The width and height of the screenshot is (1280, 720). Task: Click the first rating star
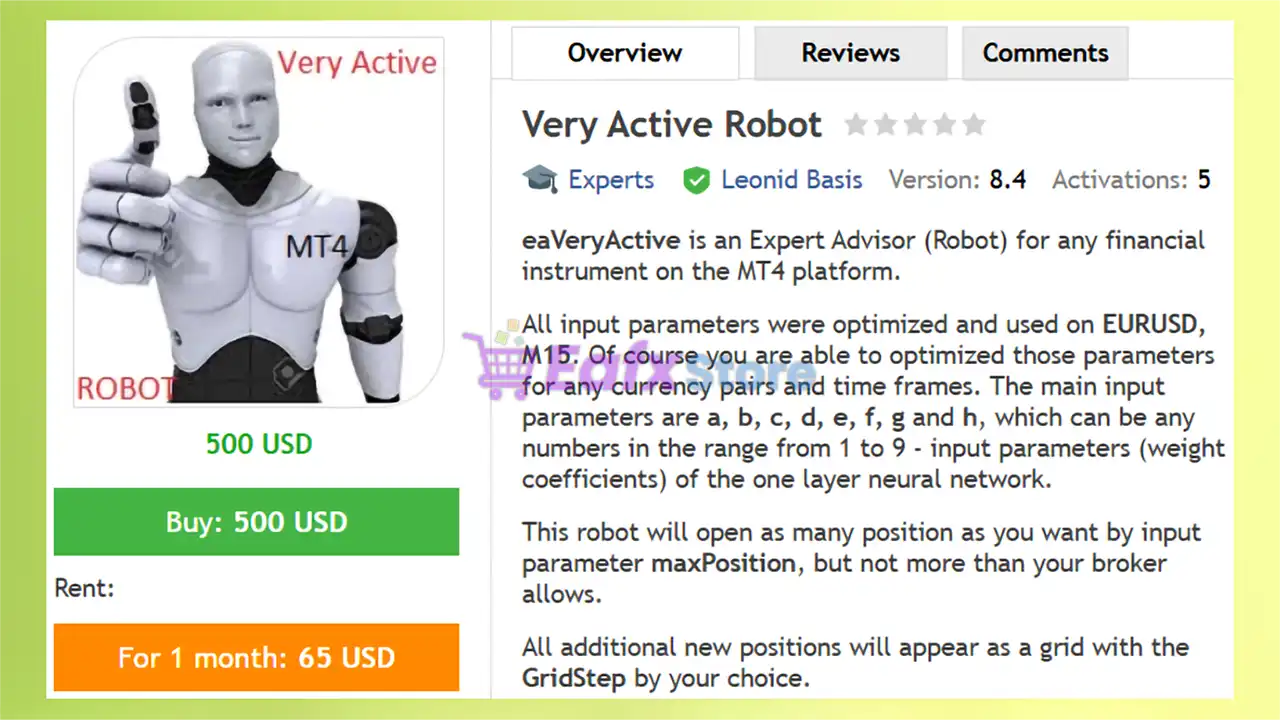(856, 125)
